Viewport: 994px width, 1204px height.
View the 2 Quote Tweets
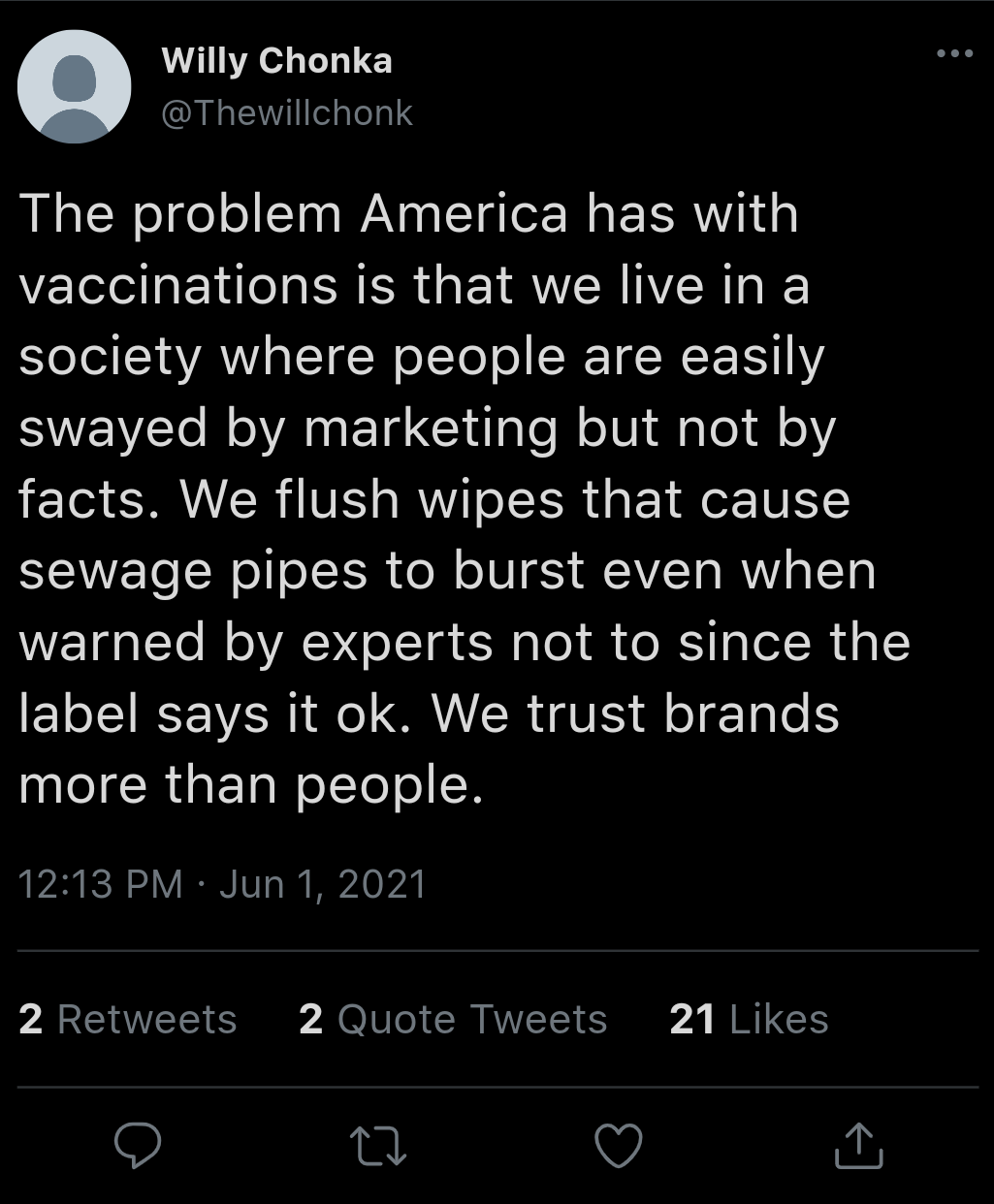tap(454, 1019)
